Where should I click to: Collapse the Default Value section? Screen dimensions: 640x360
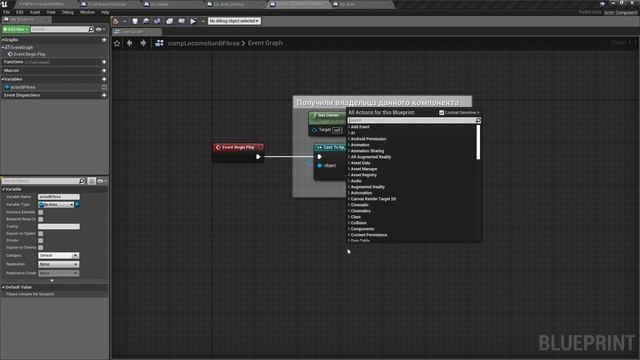click(3, 287)
